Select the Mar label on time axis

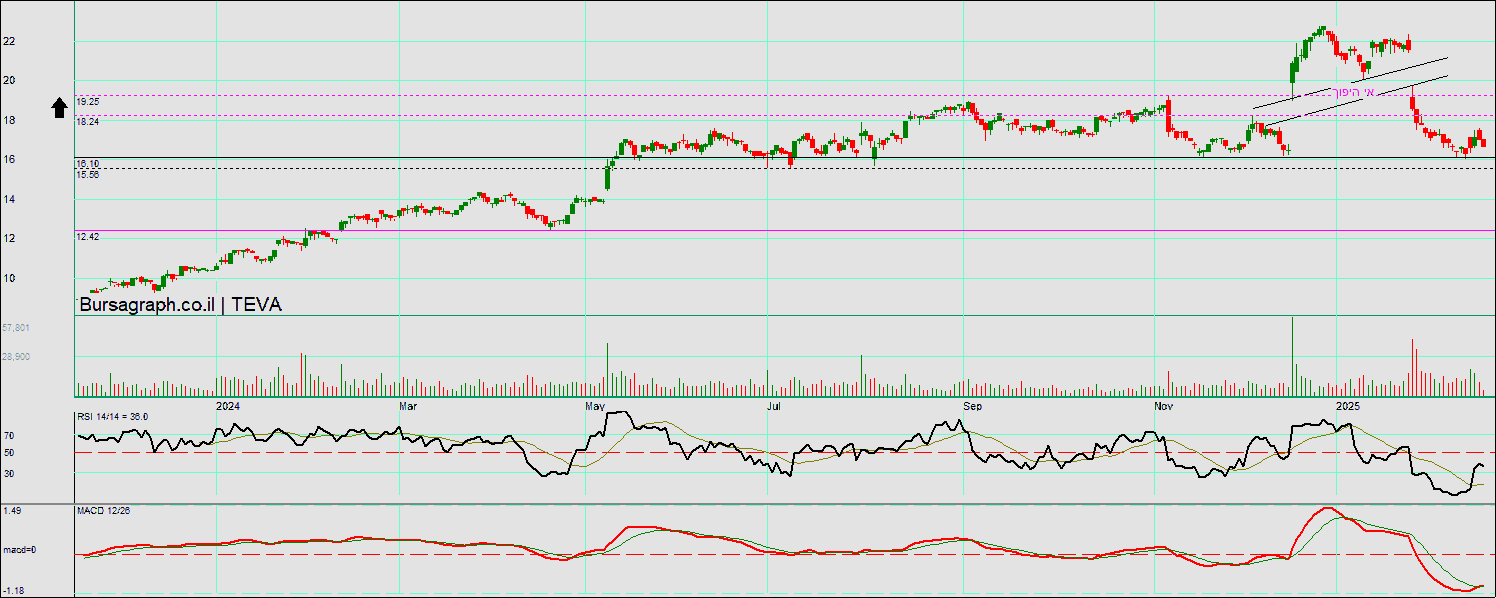pos(408,406)
